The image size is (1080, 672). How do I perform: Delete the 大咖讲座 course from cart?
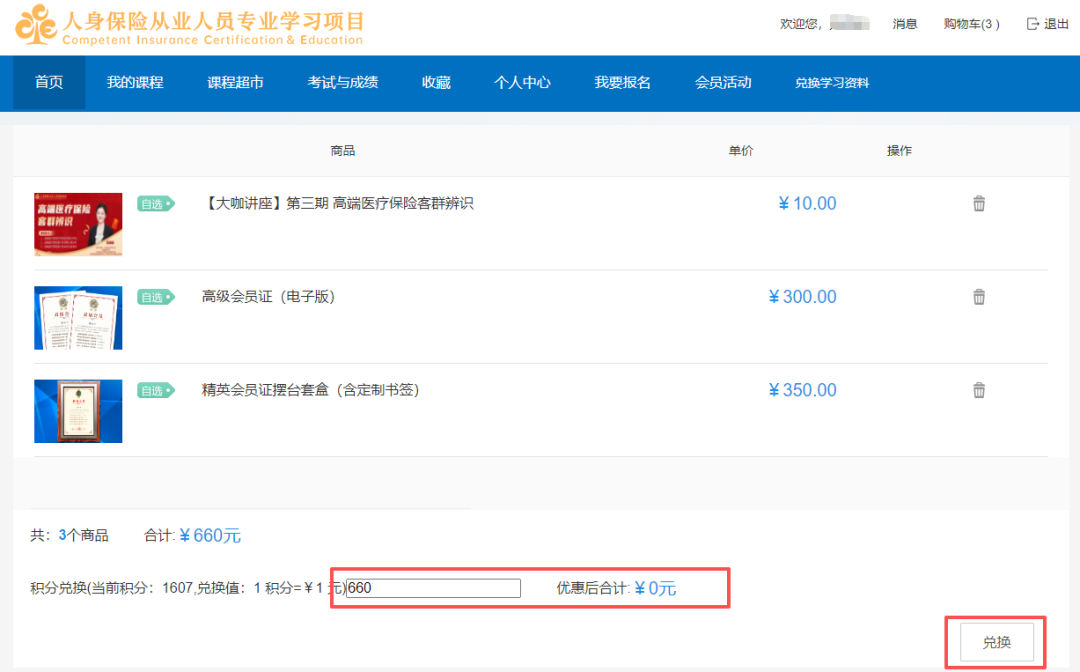(979, 204)
